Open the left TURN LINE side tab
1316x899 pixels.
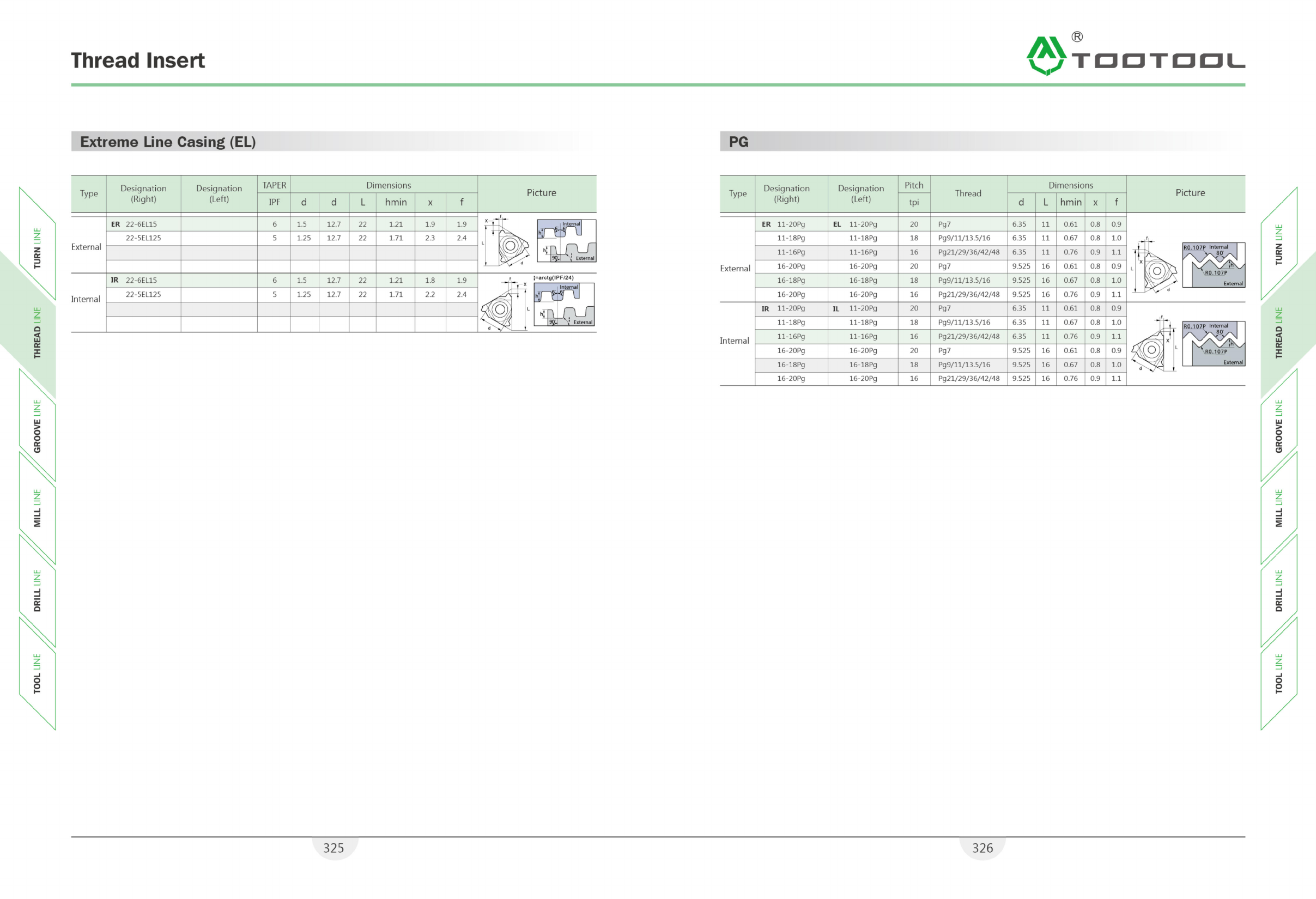tap(38, 247)
